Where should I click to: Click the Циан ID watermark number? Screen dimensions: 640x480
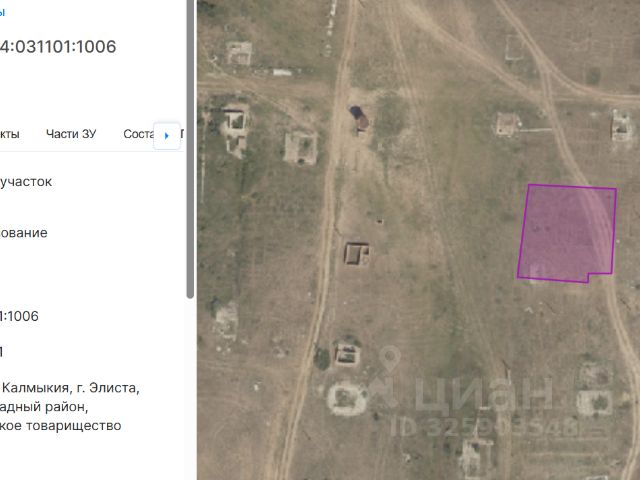(483, 427)
